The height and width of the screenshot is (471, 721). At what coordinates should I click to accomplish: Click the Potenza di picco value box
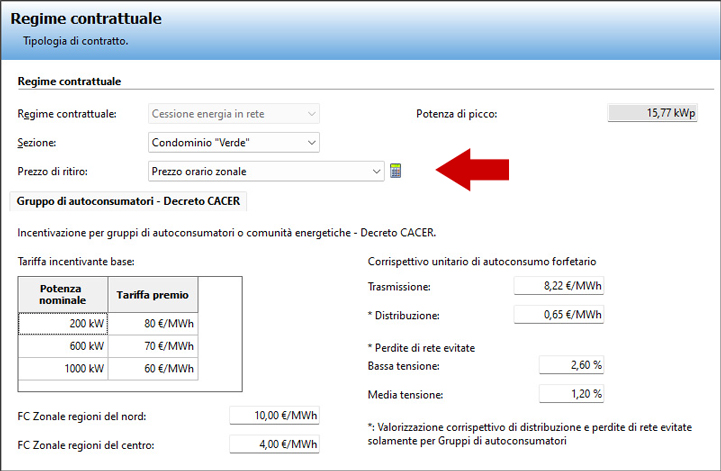click(x=652, y=113)
